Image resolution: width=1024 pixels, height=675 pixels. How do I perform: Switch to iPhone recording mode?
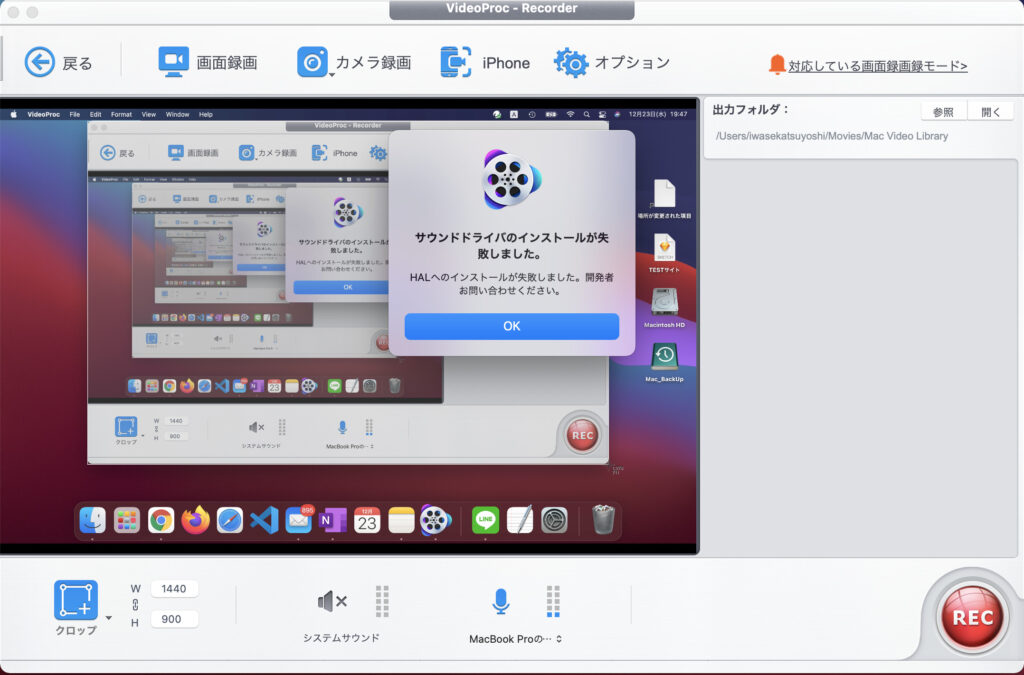point(485,63)
